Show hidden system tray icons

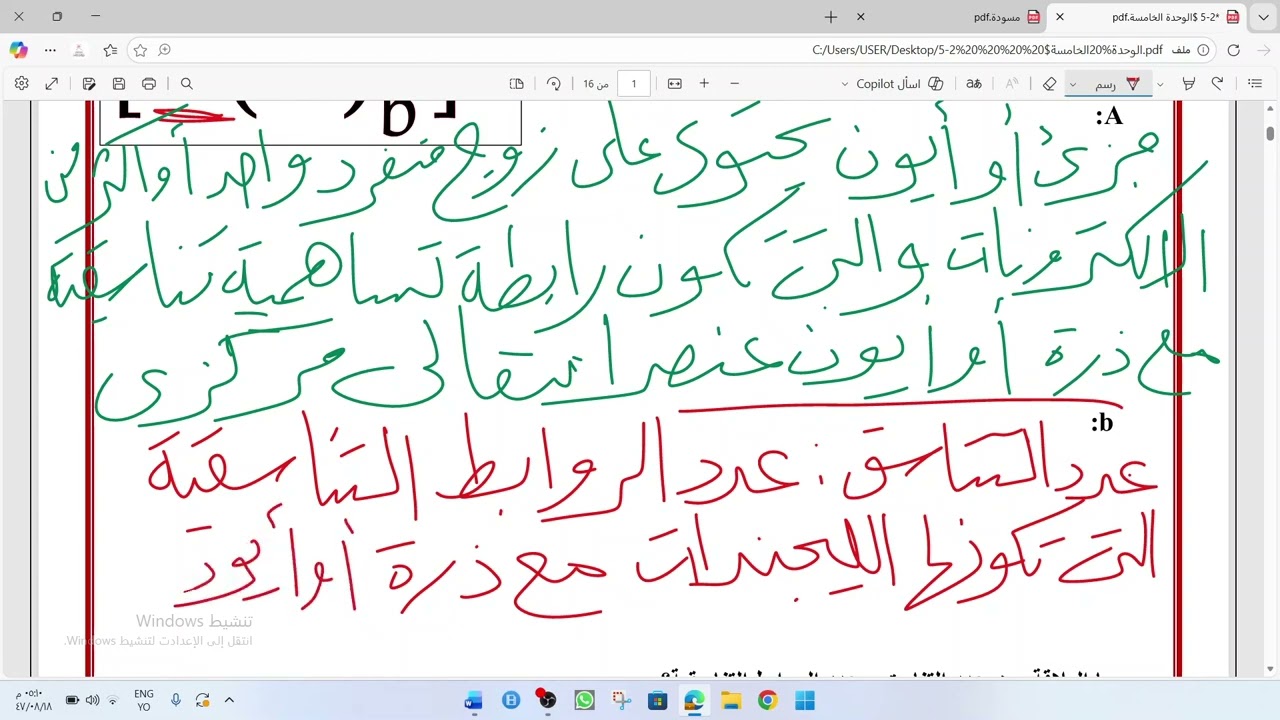(228, 701)
